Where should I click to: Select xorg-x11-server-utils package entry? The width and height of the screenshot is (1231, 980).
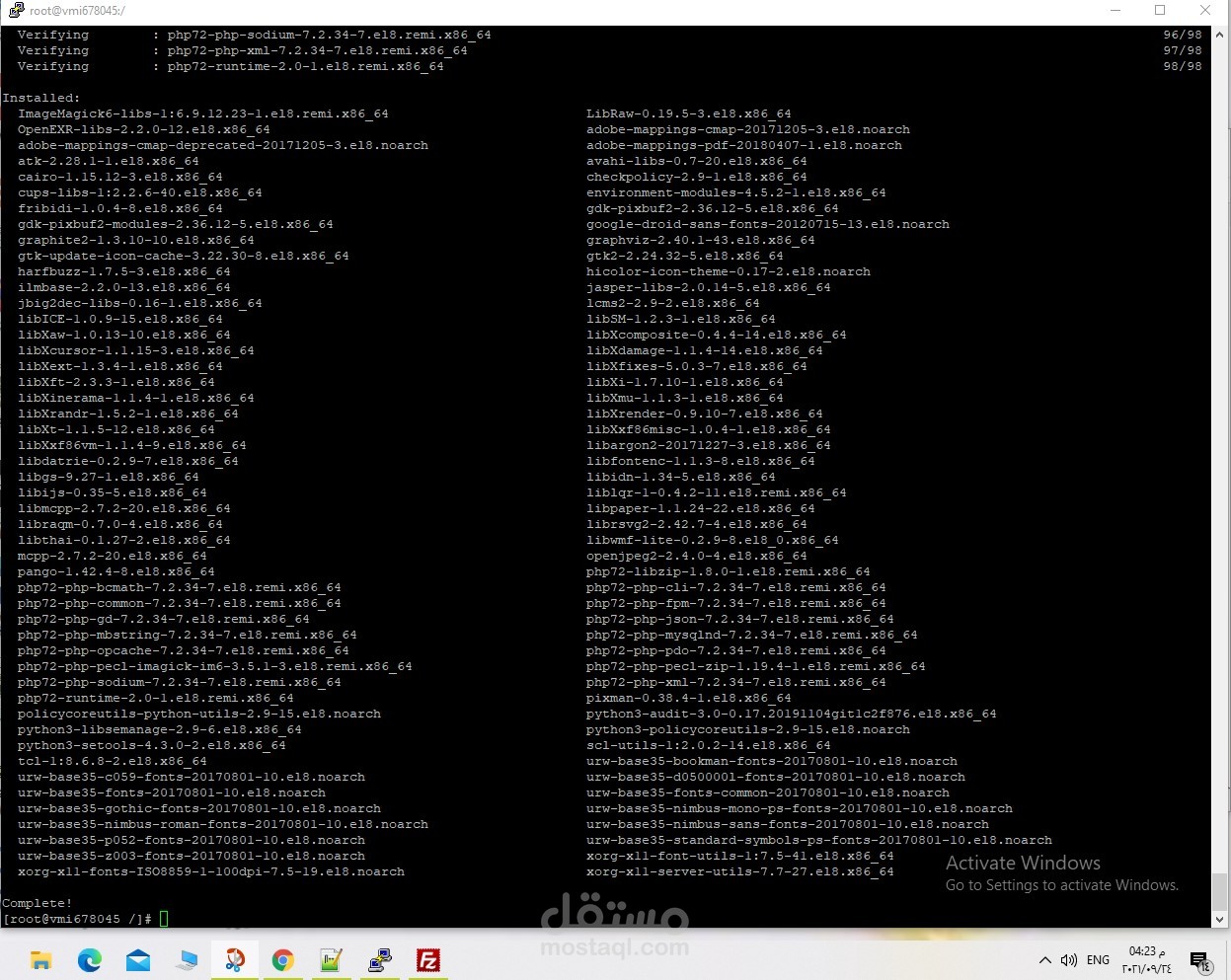point(740,871)
